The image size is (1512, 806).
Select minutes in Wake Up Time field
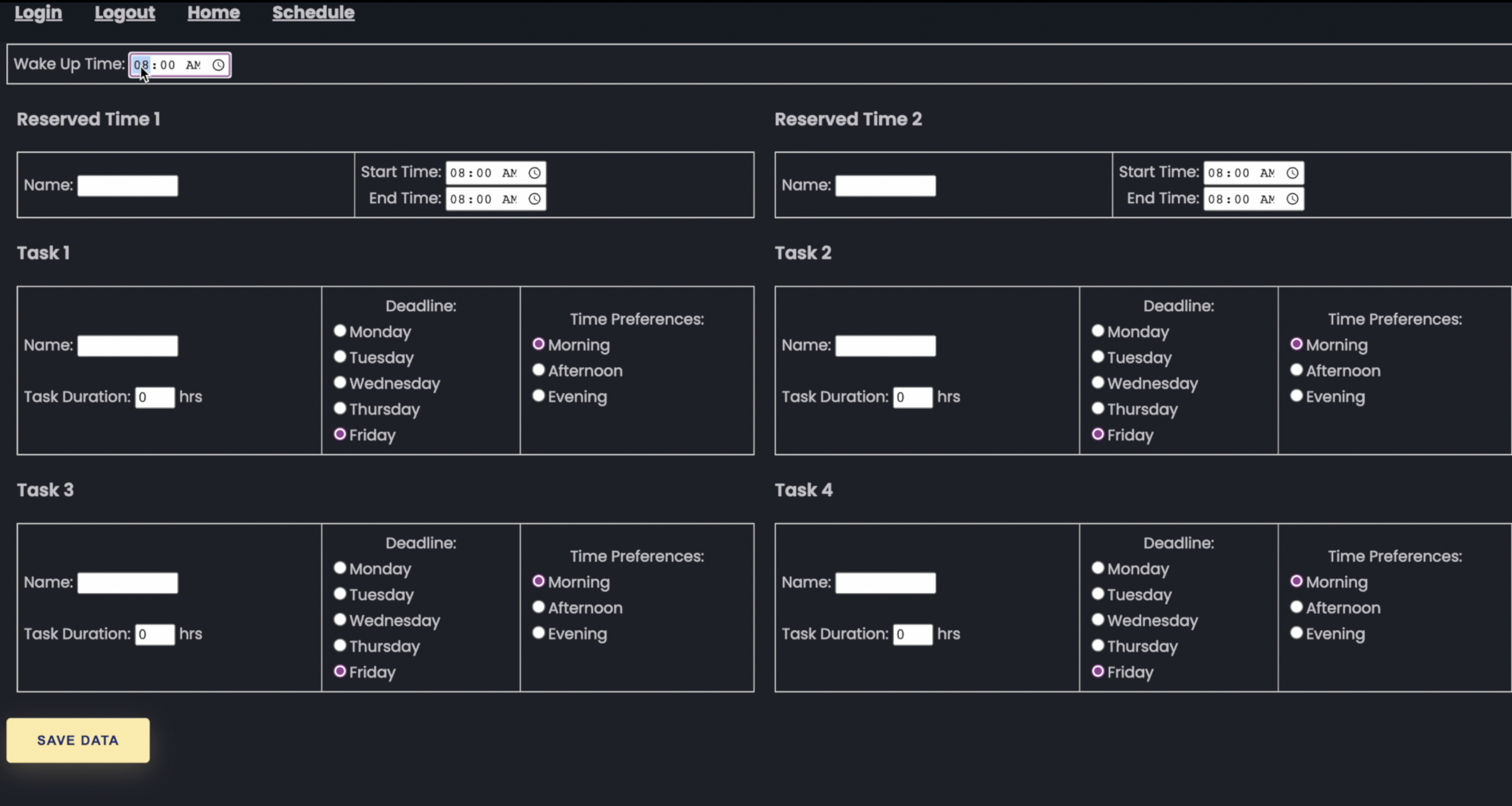(x=168, y=65)
